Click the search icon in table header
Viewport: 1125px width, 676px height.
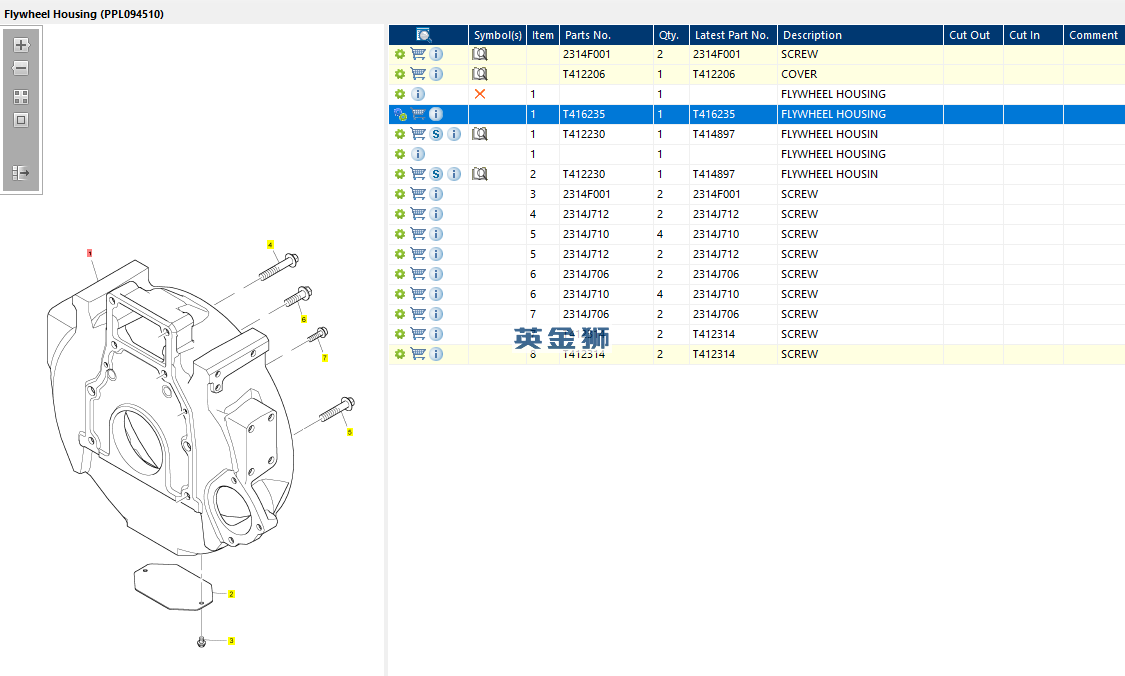point(424,35)
